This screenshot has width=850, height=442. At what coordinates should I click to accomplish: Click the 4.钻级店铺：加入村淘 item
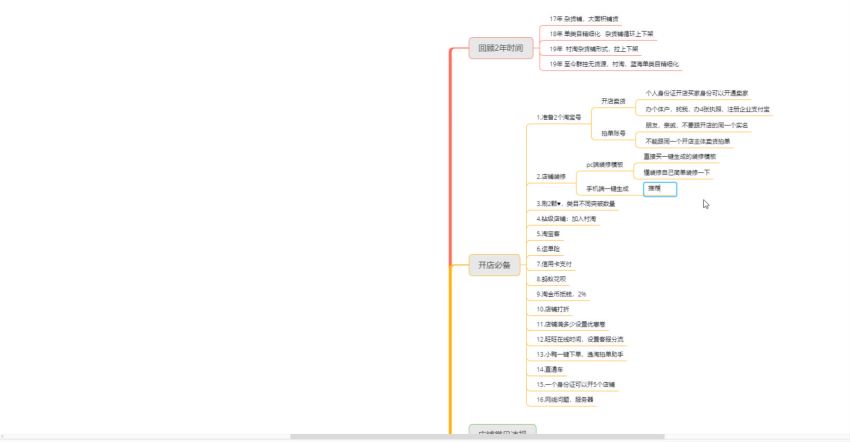coord(567,218)
